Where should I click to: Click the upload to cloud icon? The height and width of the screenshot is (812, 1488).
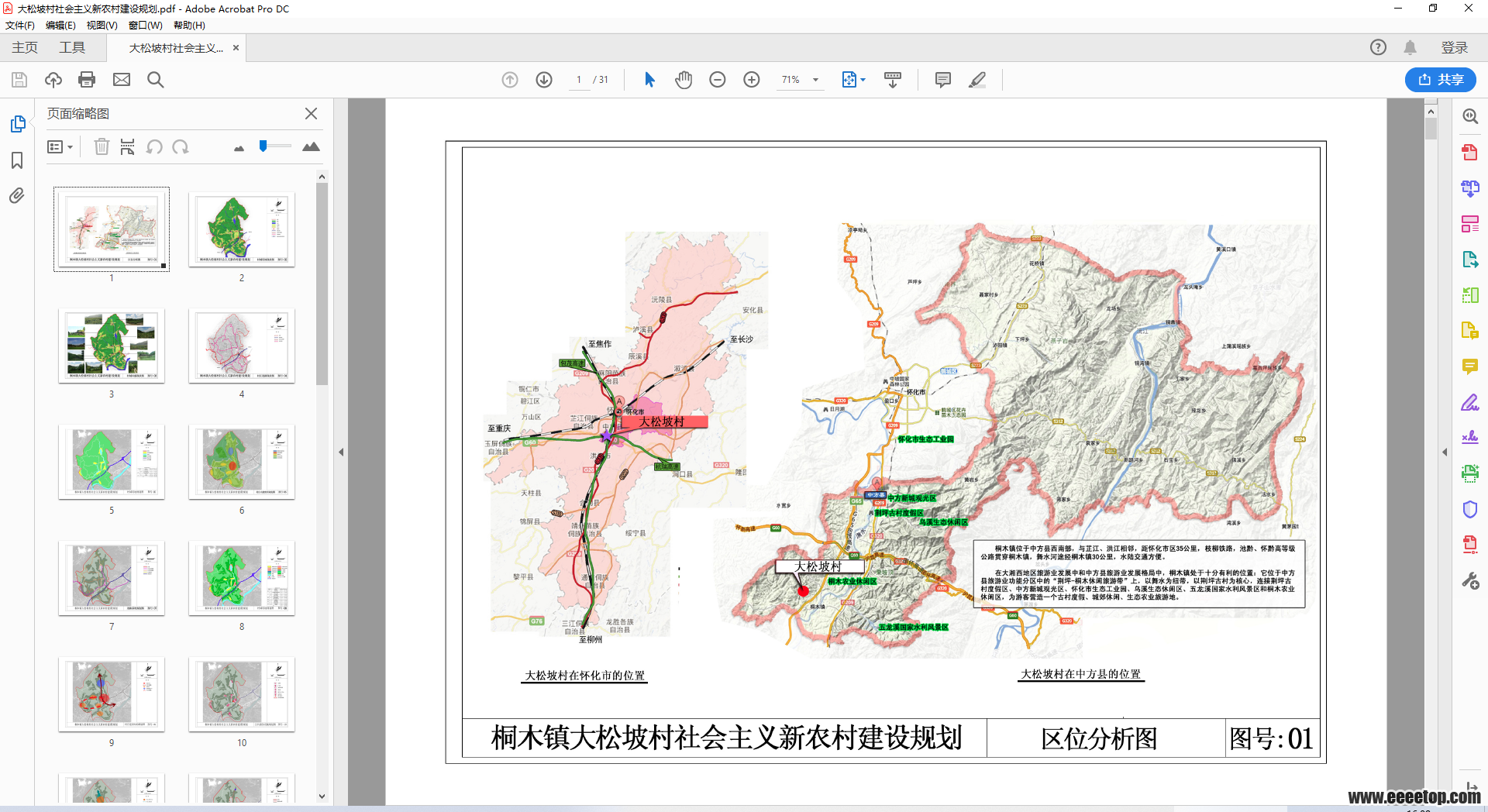53,80
